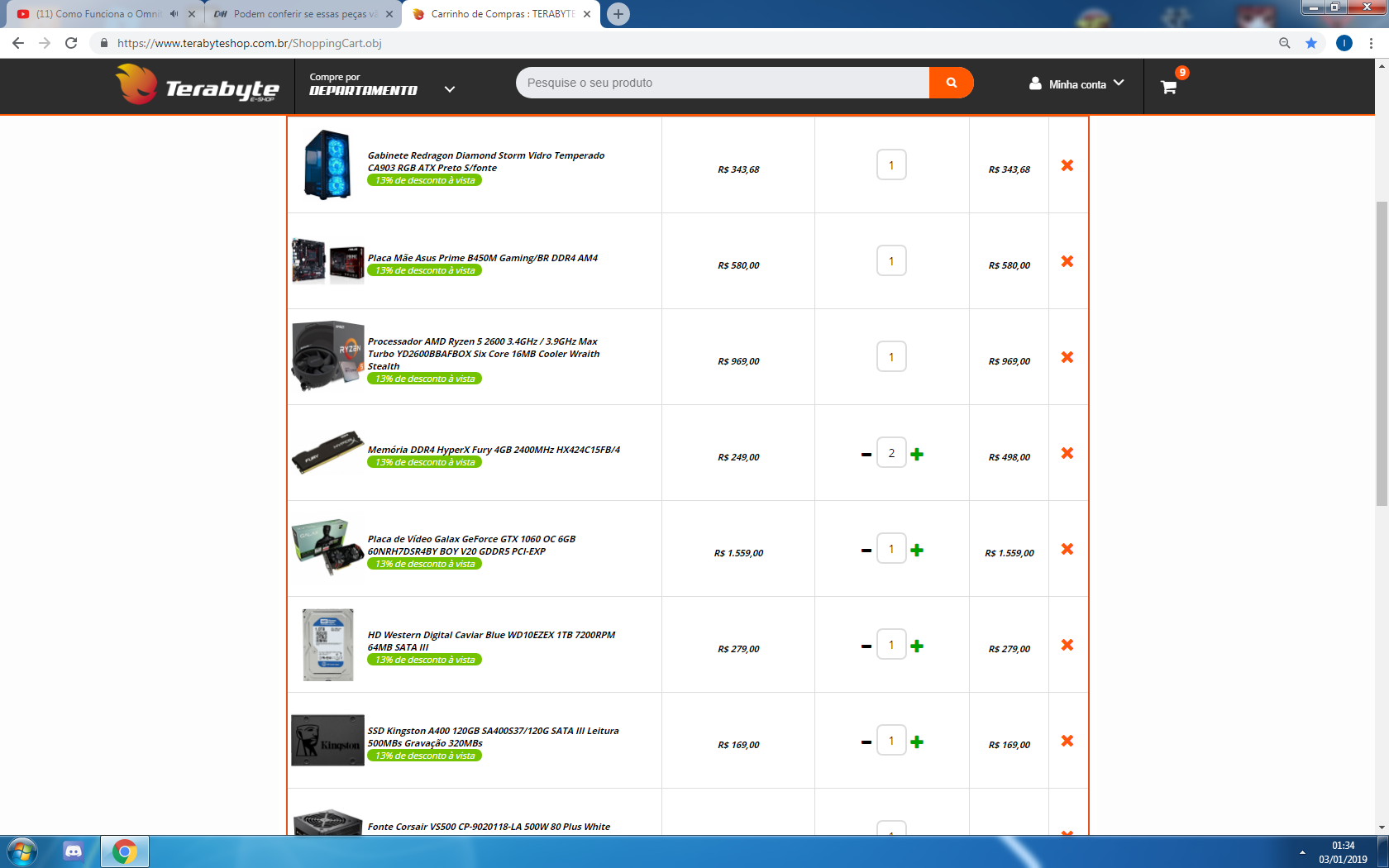Screen dimensions: 1389x868
Task: Increase SSD Kingston A400 quantity
Action: pyautogui.click(x=917, y=742)
